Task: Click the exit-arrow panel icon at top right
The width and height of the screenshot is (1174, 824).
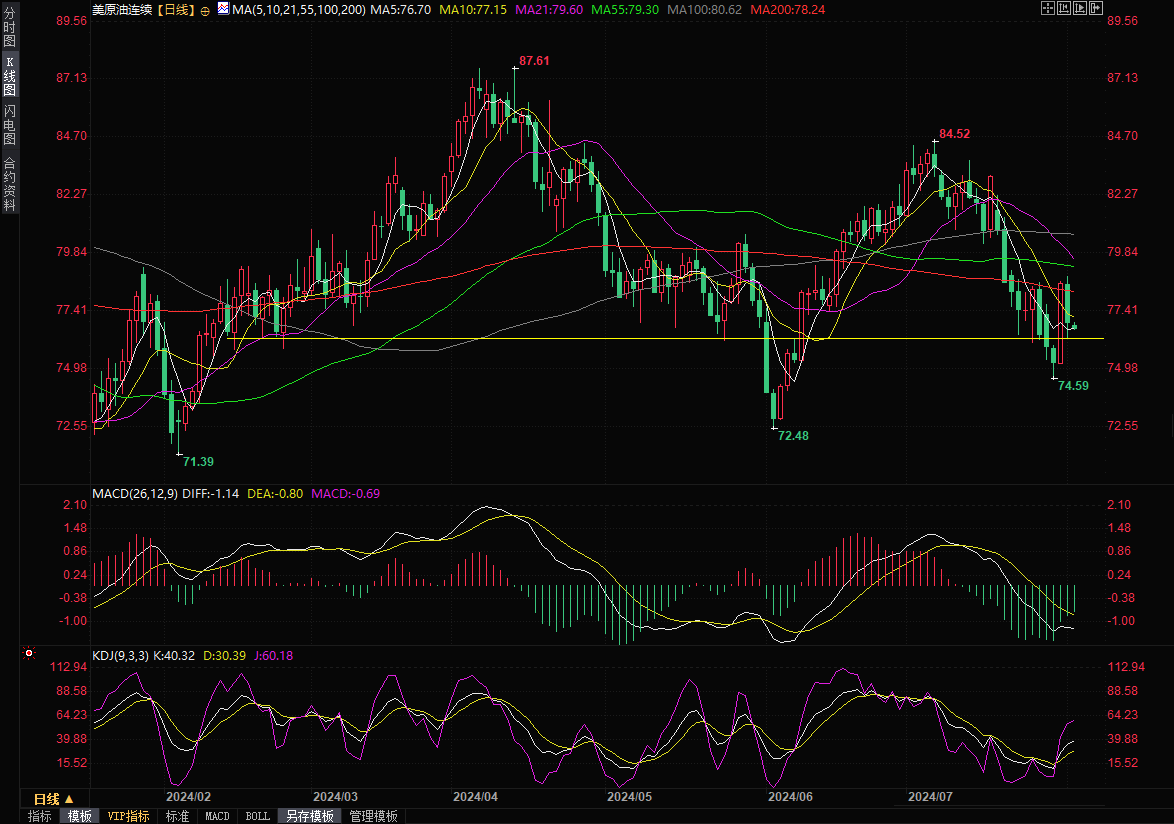Action: pos(1096,8)
